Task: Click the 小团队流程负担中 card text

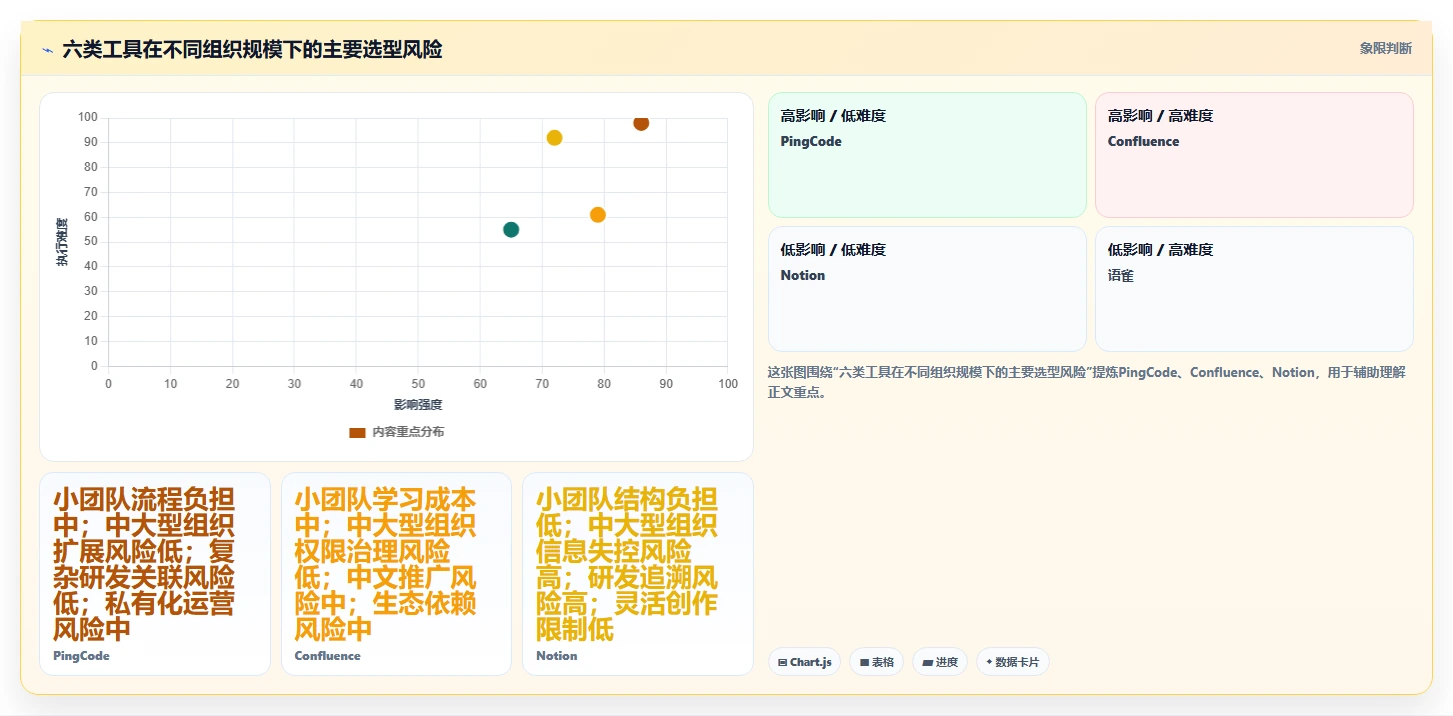Action: [x=144, y=564]
